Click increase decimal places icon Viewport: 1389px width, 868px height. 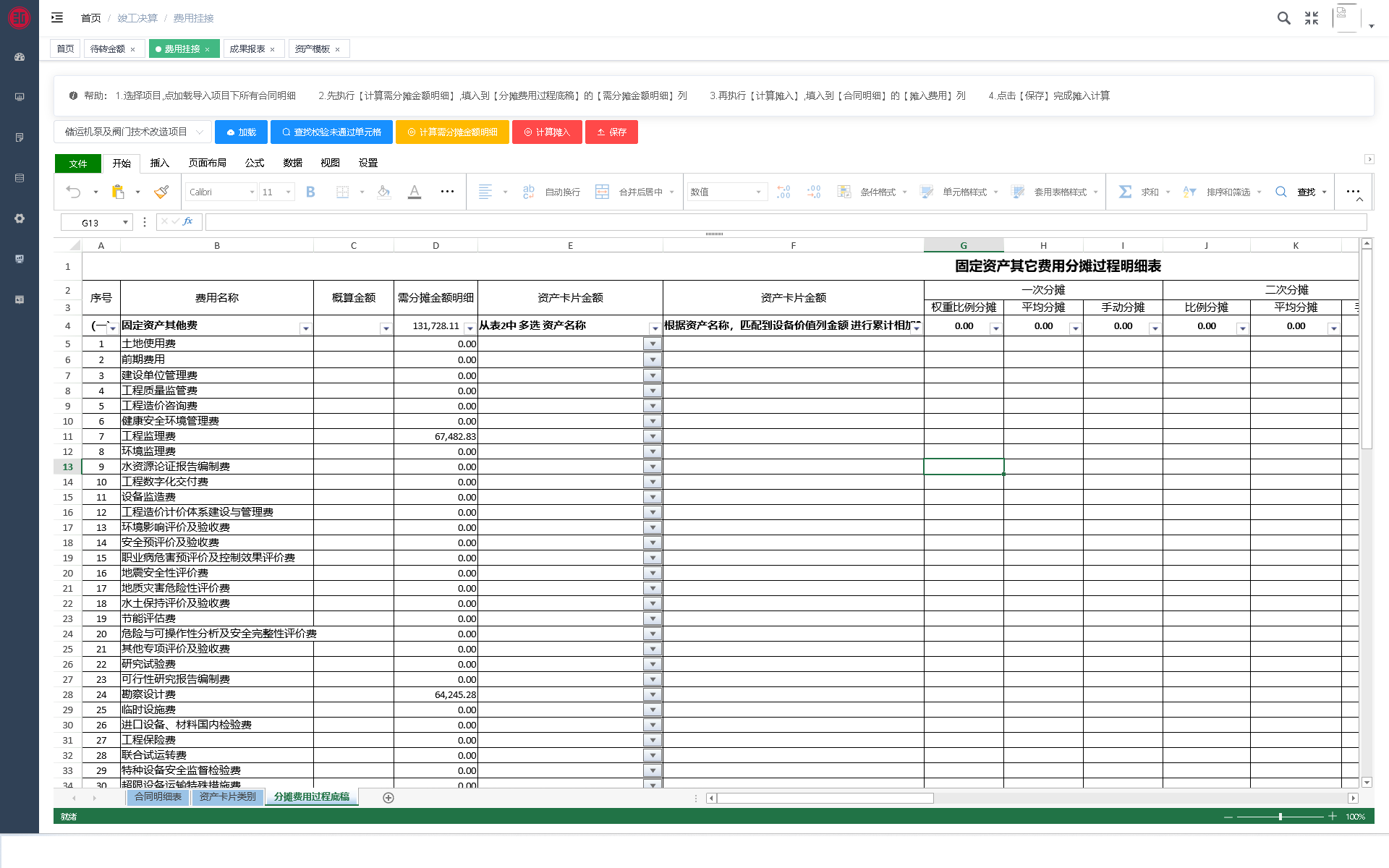(x=783, y=192)
